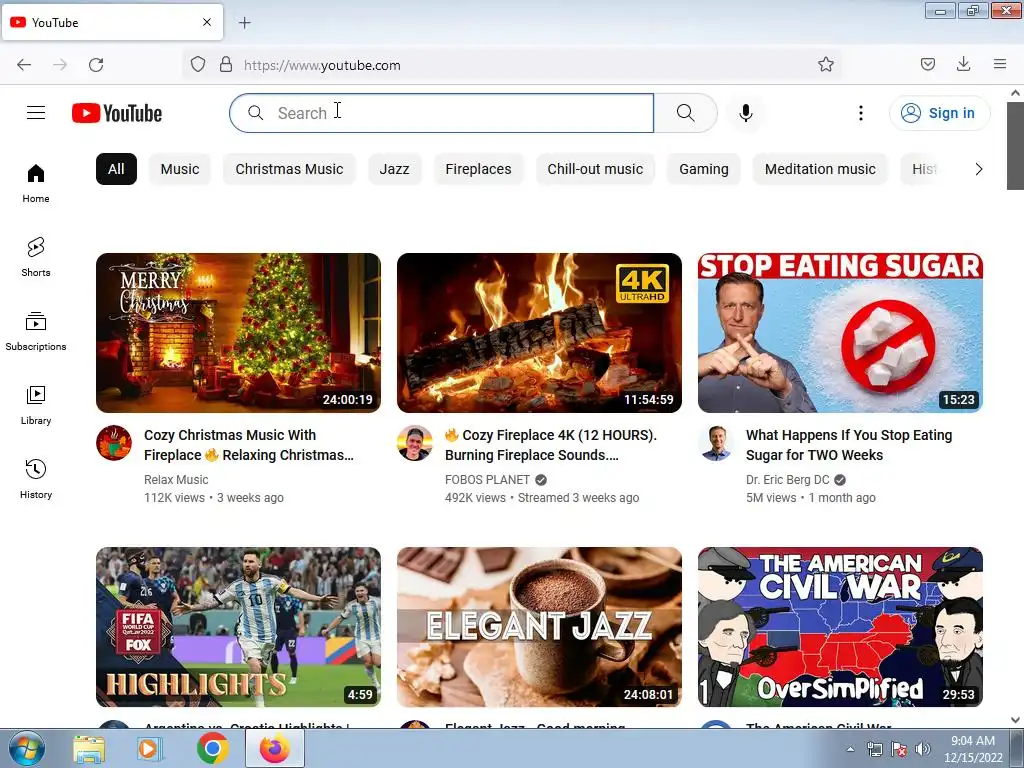The width and height of the screenshot is (1024, 768).
Task: Open History in sidebar
Action: click(36, 479)
